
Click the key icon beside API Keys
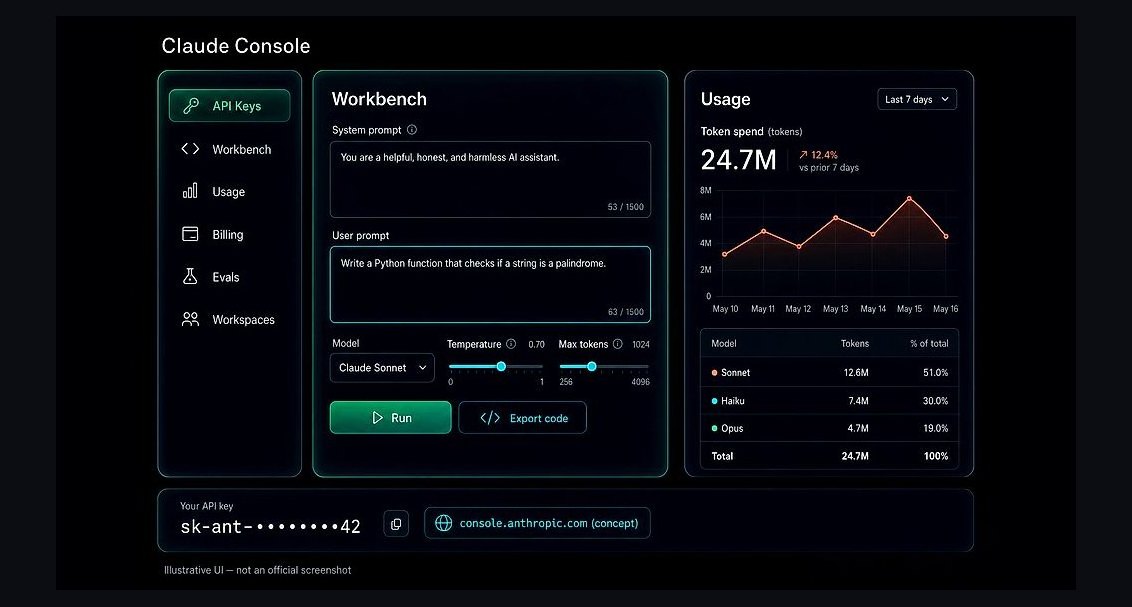[191, 106]
